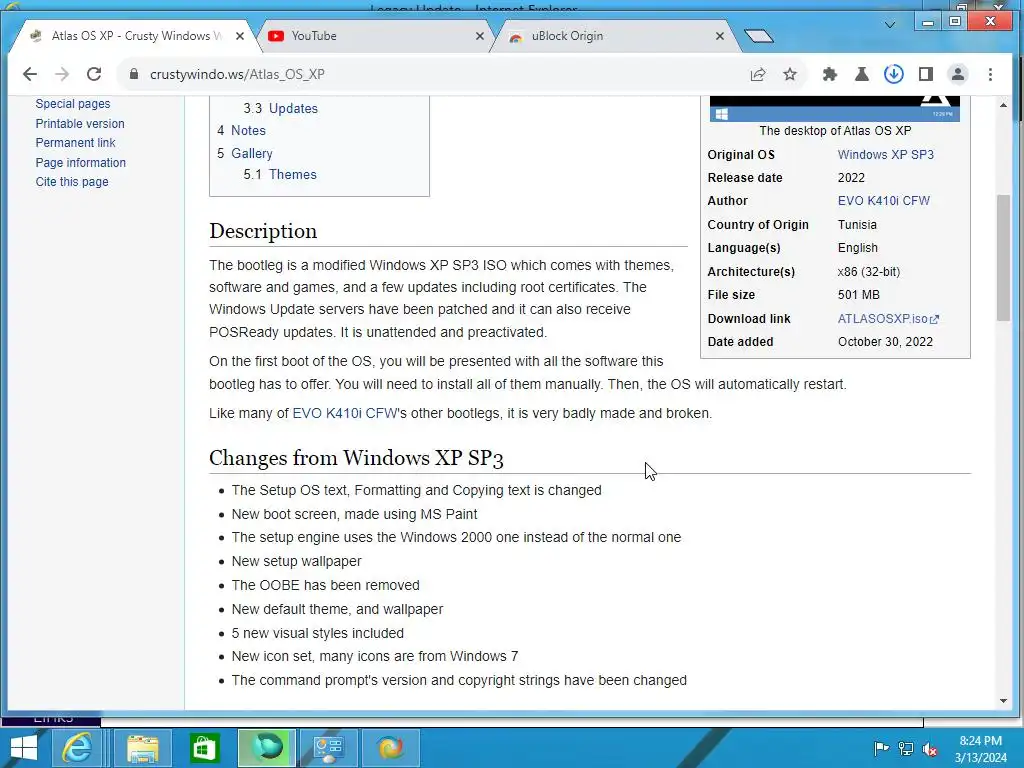The height and width of the screenshot is (768, 1024).
Task: Open the taskbar clock and date
Action: click(x=981, y=749)
